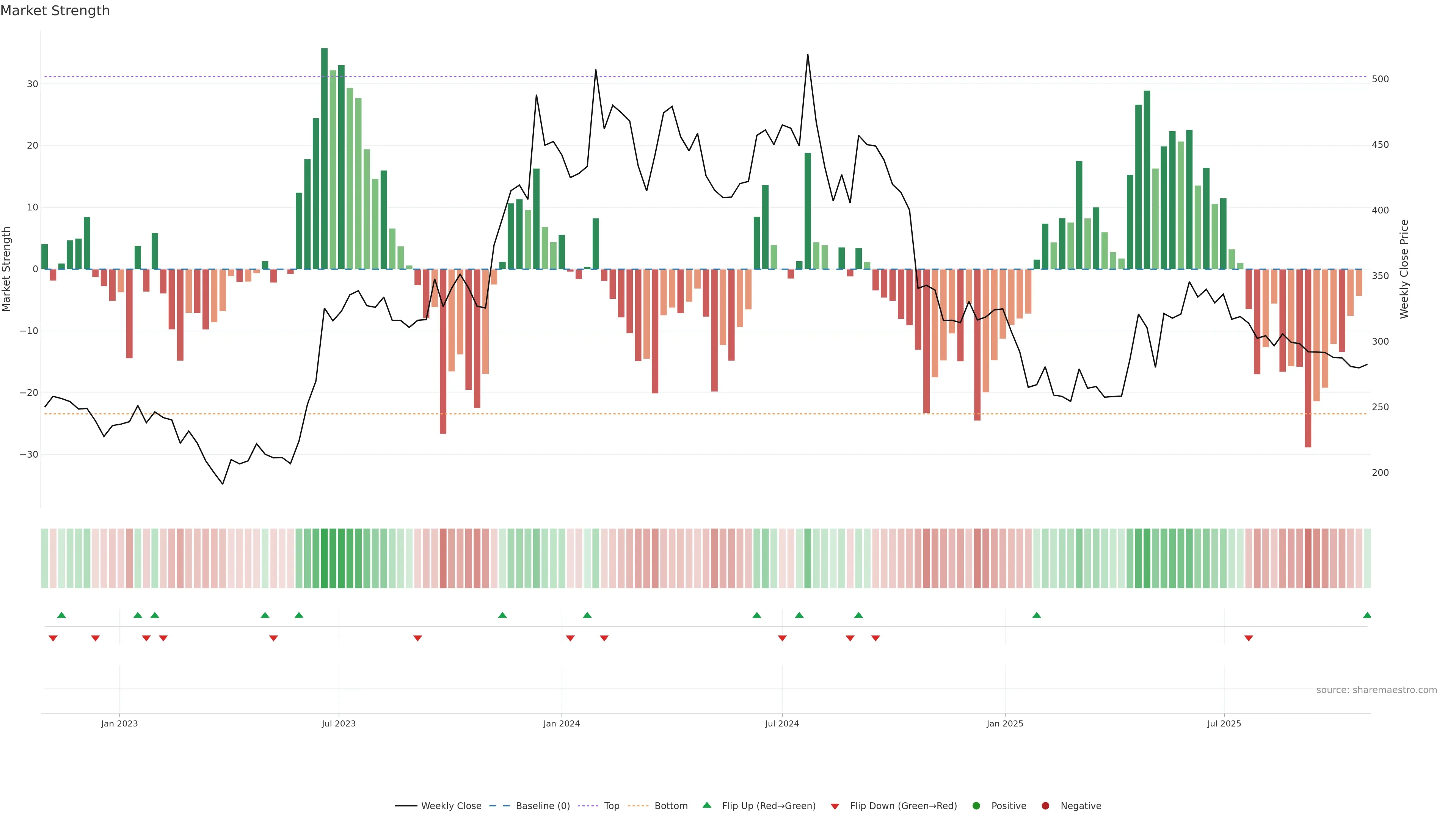The width and height of the screenshot is (1456, 819).
Task: Click the first flip-down marker on the left
Action: pos(53,638)
